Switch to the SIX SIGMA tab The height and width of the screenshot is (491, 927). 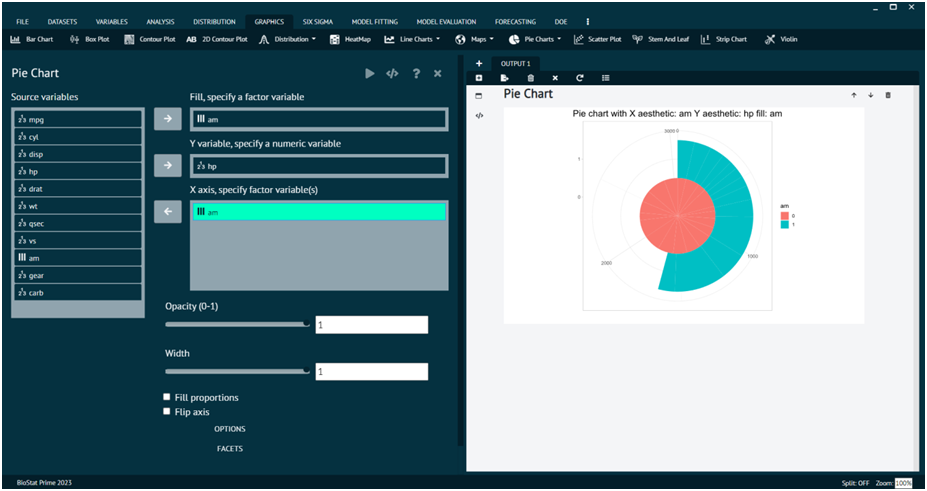pyautogui.click(x=317, y=22)
